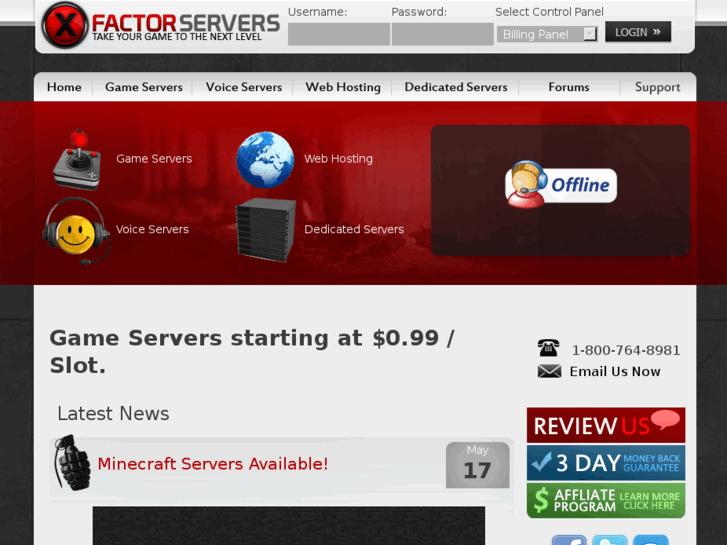The image size is (727, 545).
Task: Click the server rack Dedicated Servers icon
Action: click(266, 230)
